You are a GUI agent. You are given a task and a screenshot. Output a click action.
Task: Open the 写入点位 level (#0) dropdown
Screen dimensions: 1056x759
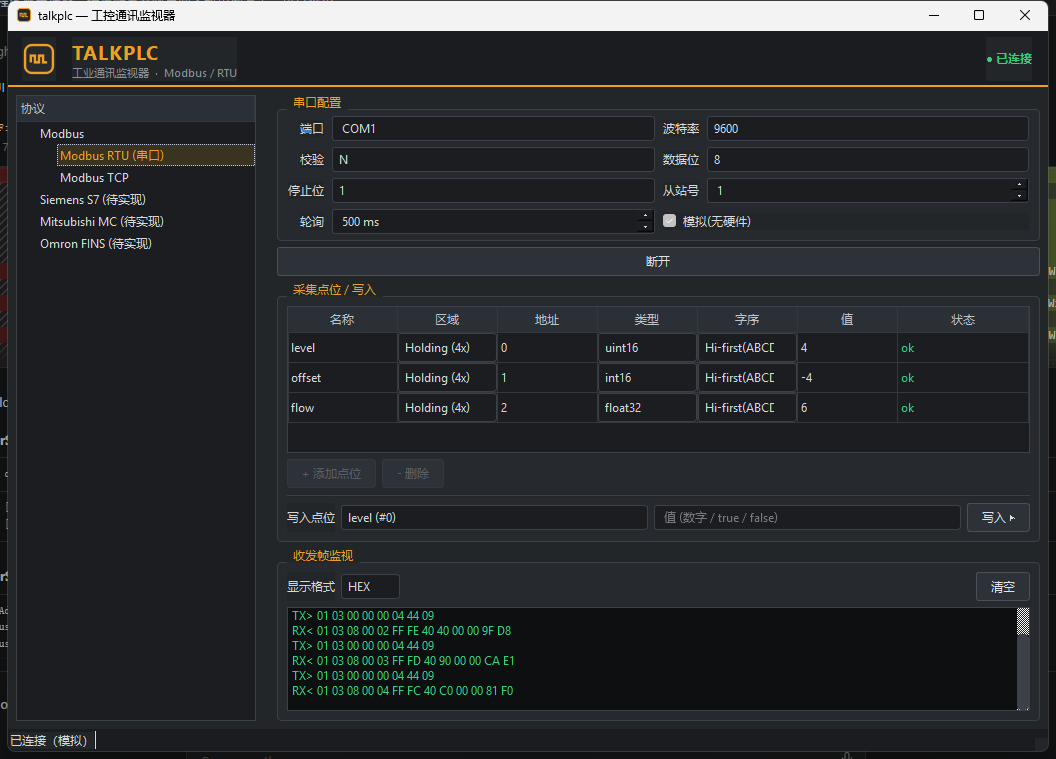(x=494, y=517)
